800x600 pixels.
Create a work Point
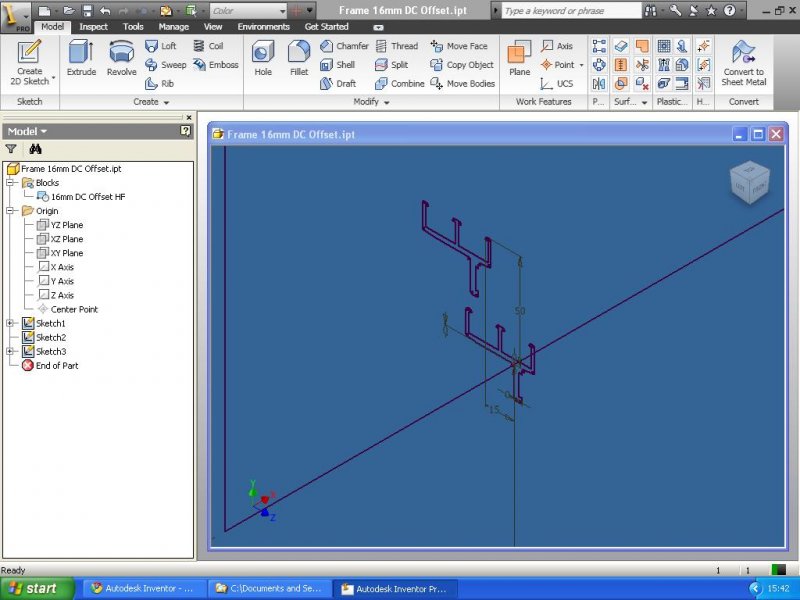tap(557, 65)
